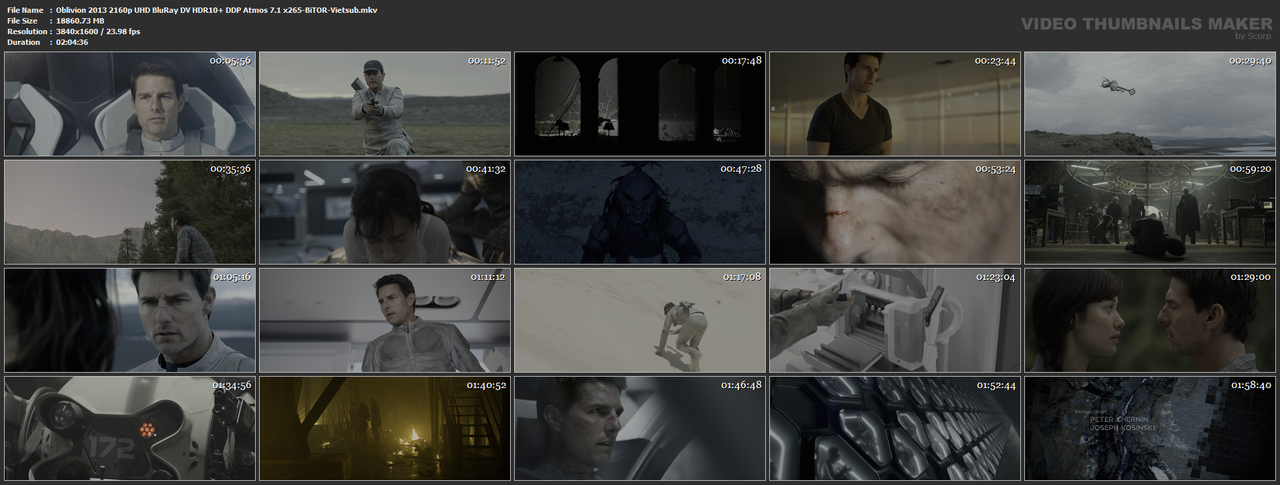Click the 'Duration' label

point(23,42)
